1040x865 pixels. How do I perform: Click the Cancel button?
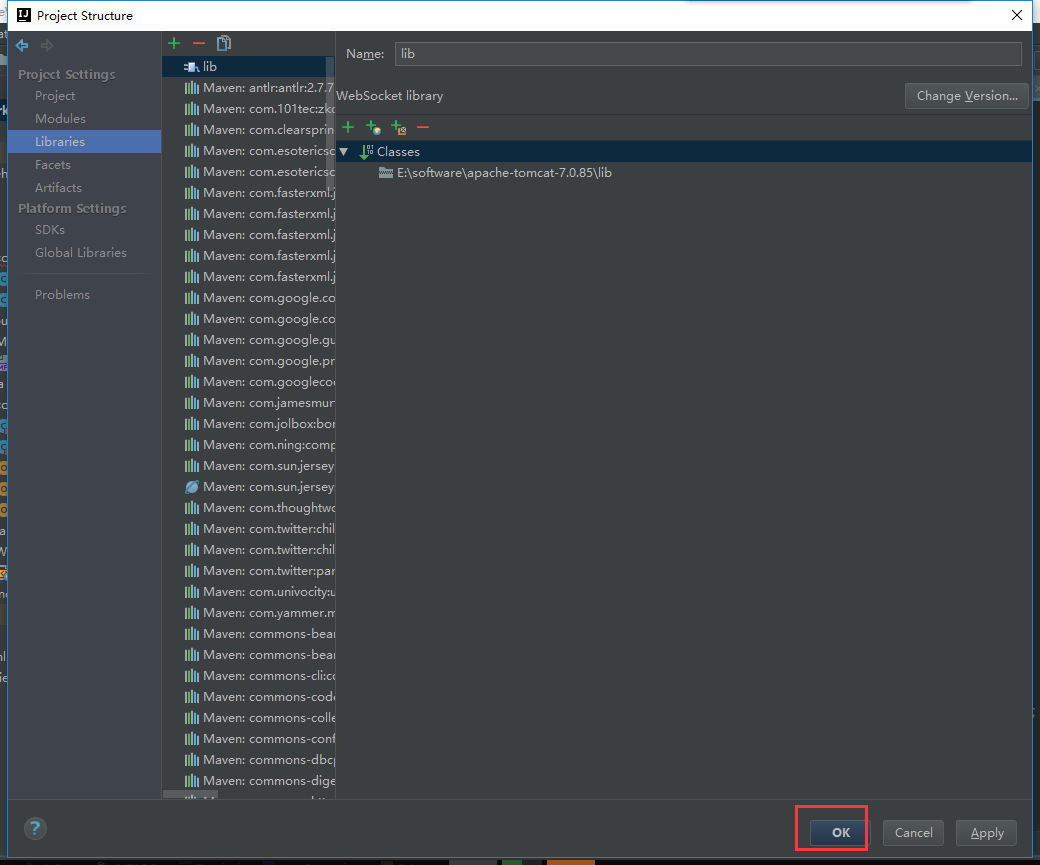coord(913,832)
